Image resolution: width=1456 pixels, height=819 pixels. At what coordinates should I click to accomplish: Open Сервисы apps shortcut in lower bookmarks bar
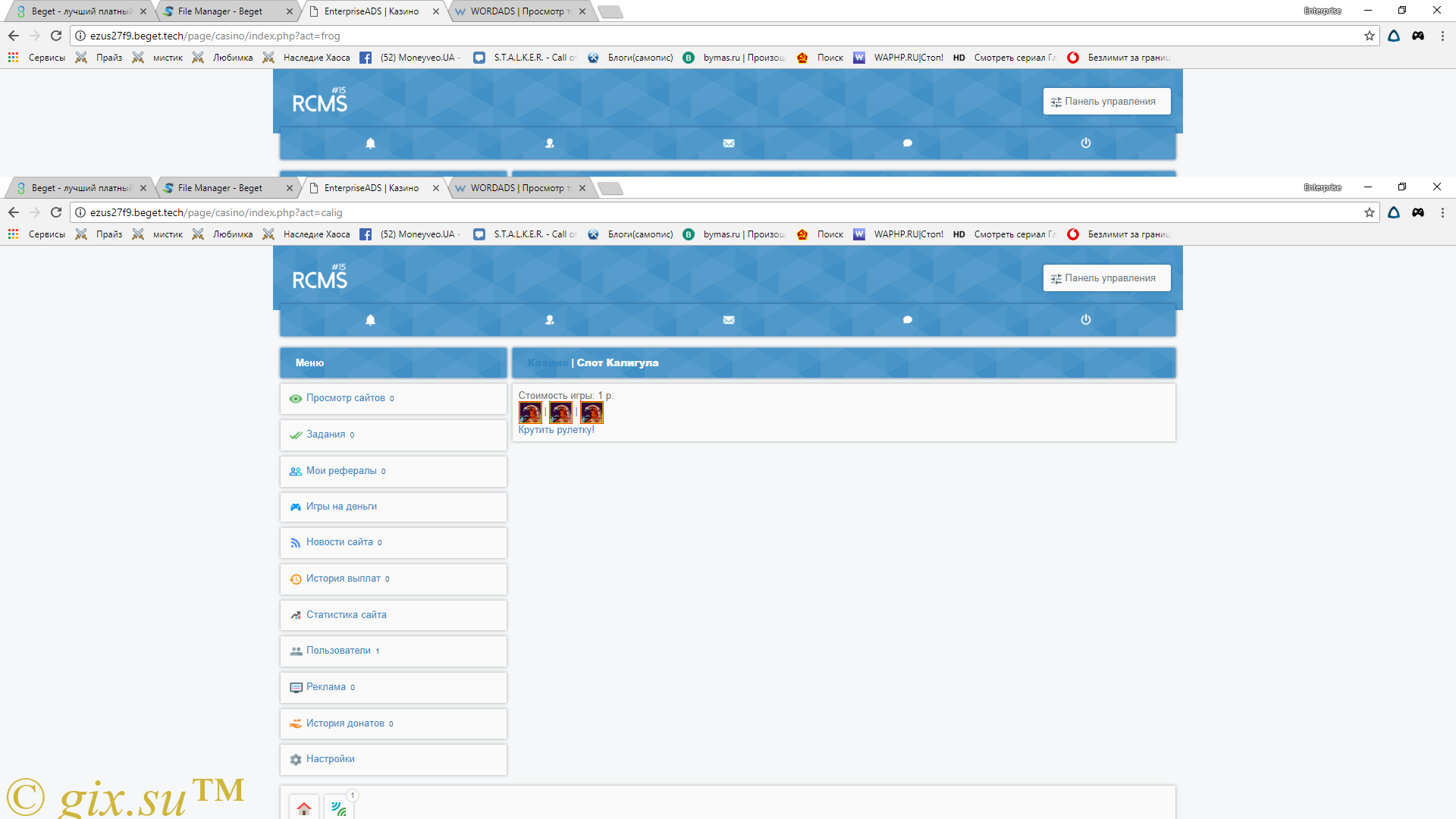pyautogui.click(x=36, y=234)
